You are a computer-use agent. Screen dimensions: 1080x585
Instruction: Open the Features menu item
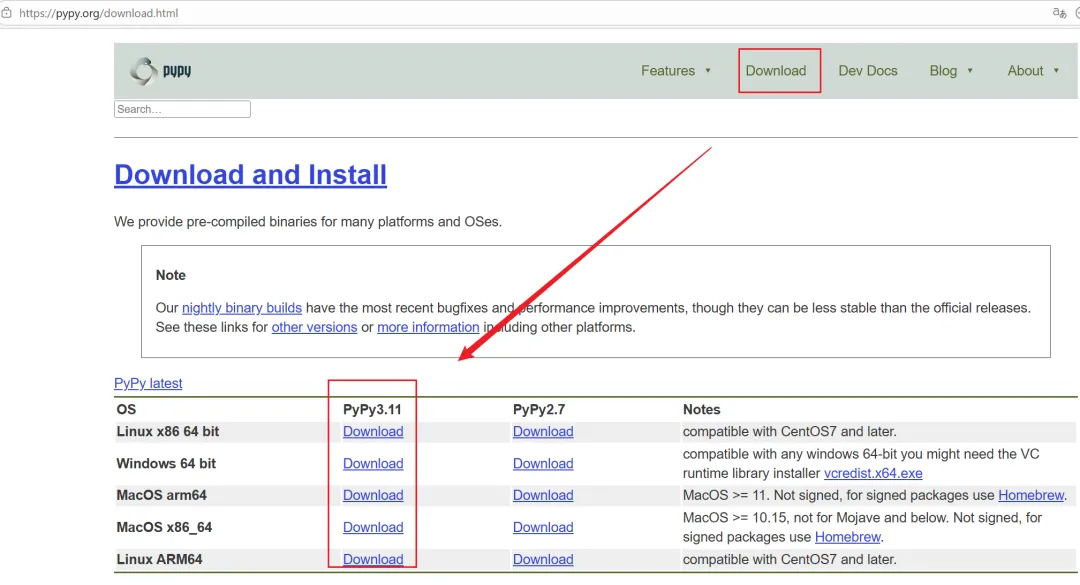click(668, 71)
